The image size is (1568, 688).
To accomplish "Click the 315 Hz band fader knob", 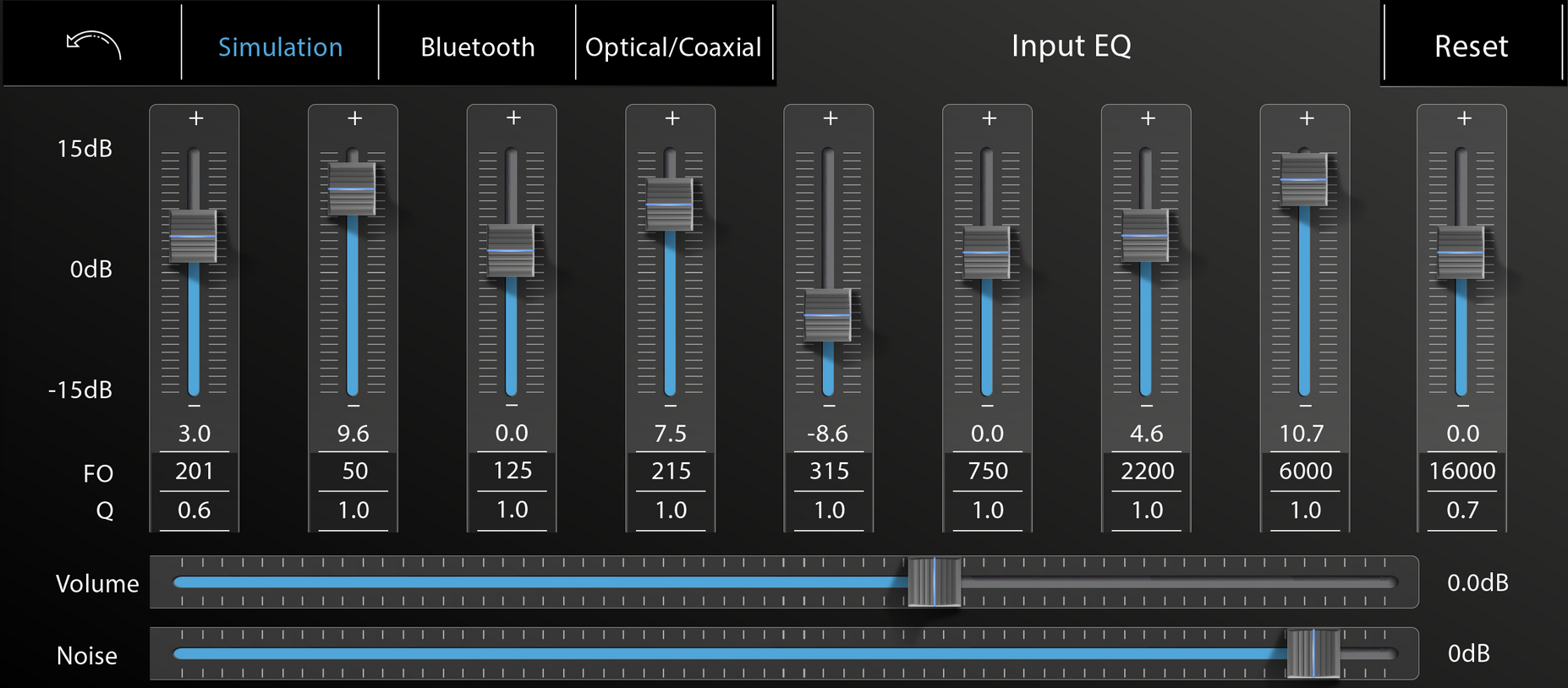I will pos(828,315).
